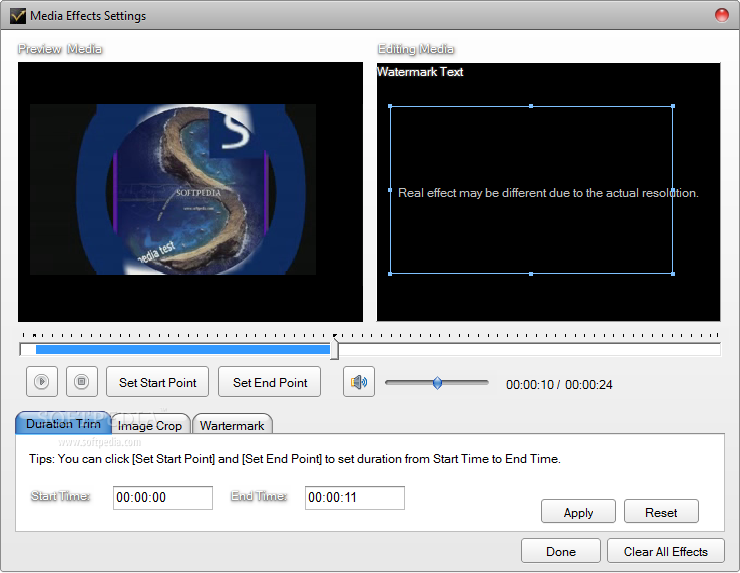Click the crop box bottom-middle handle

pos(531,274)
